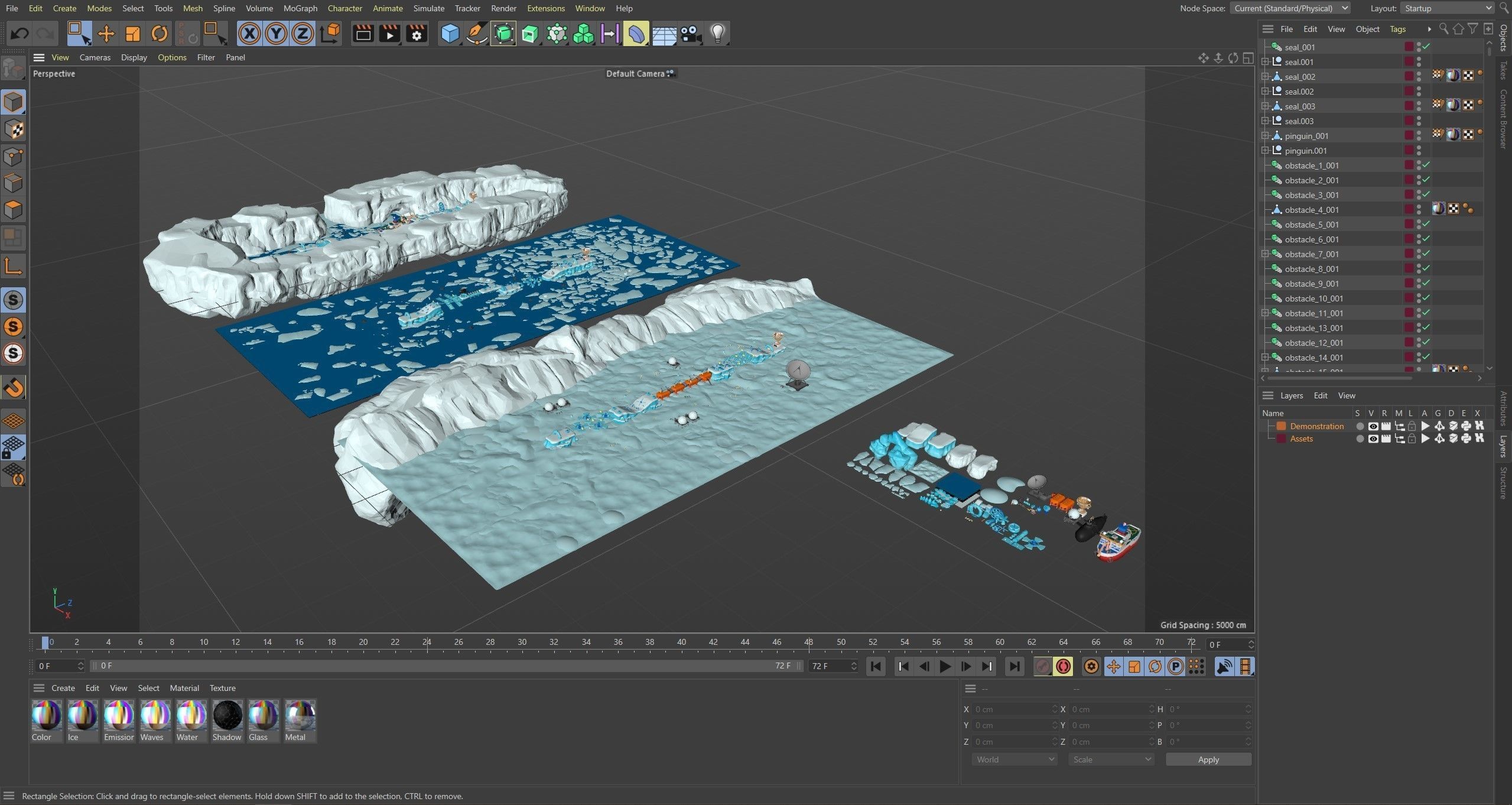
Task: Open Edit Render Settings icon
Action: 417,34
